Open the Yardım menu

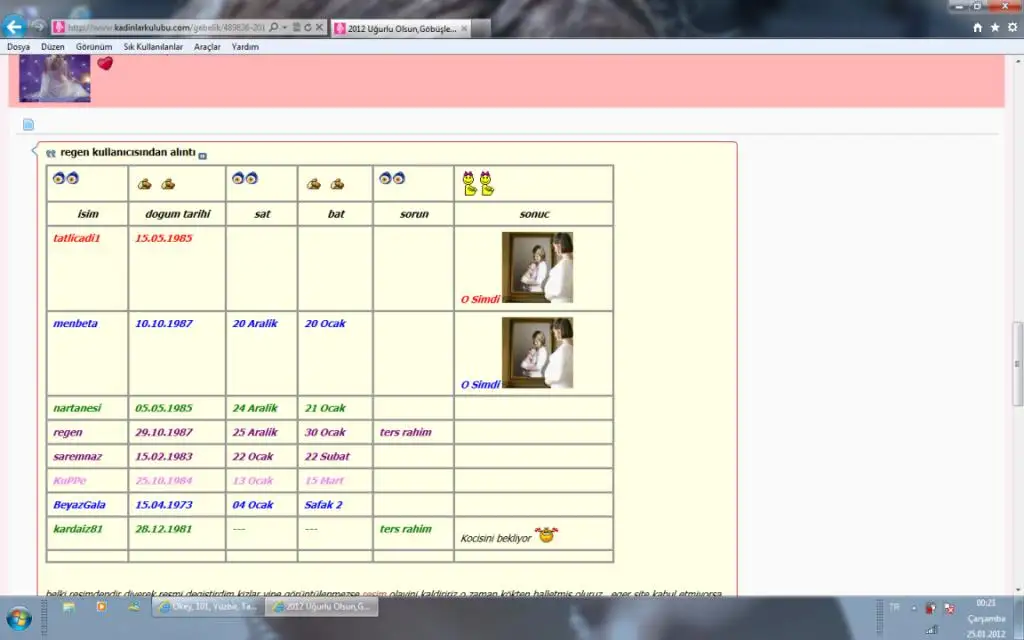(x=245, y=47)
